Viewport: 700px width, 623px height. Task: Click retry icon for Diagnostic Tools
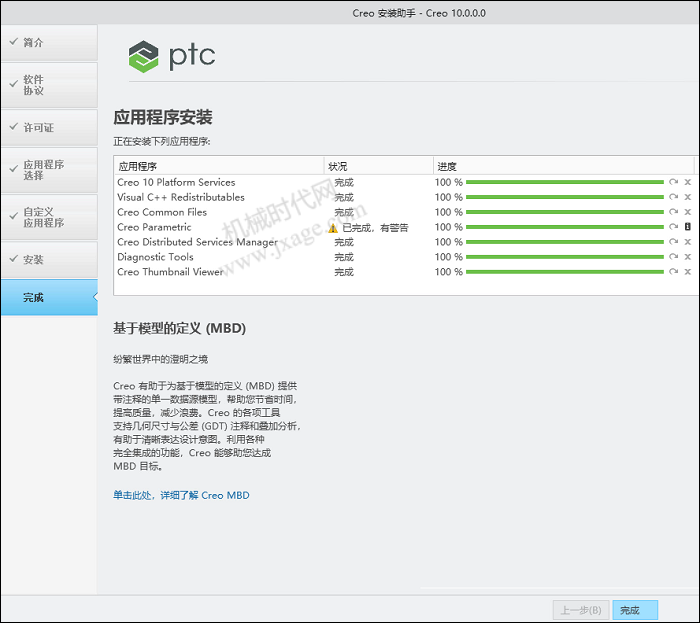click(x=673, y=257)
